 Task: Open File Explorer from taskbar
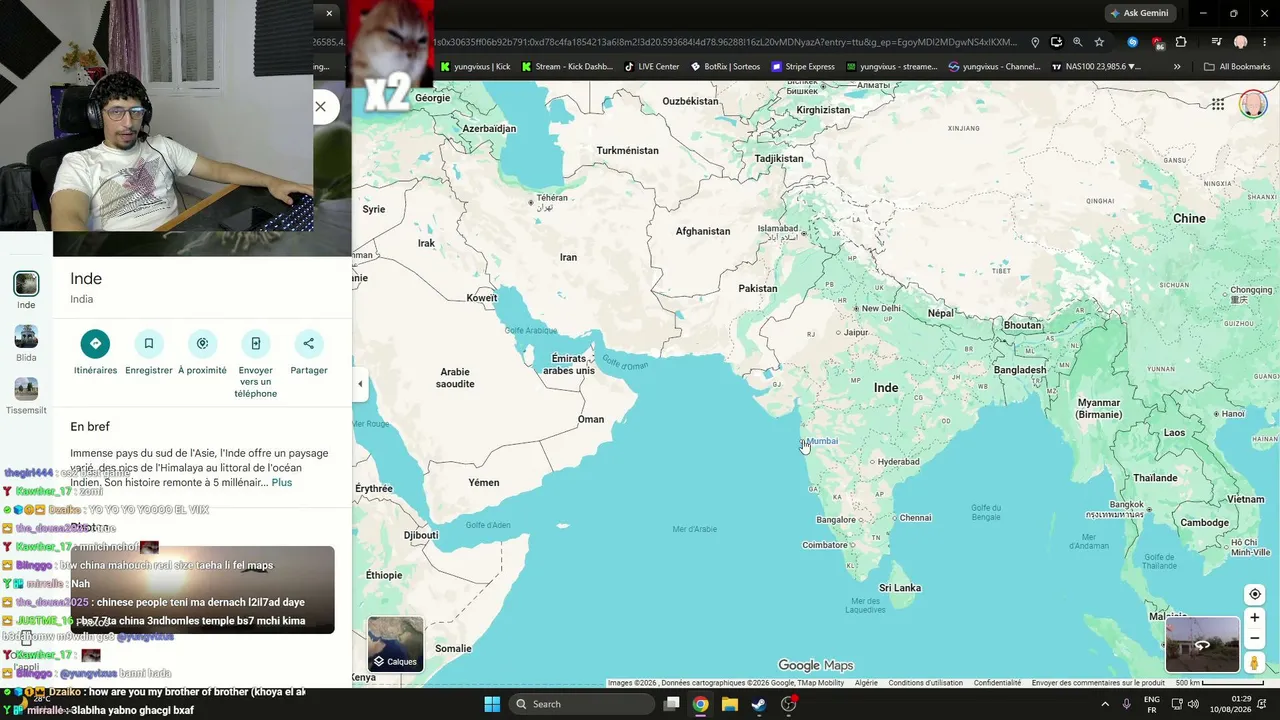730,704
